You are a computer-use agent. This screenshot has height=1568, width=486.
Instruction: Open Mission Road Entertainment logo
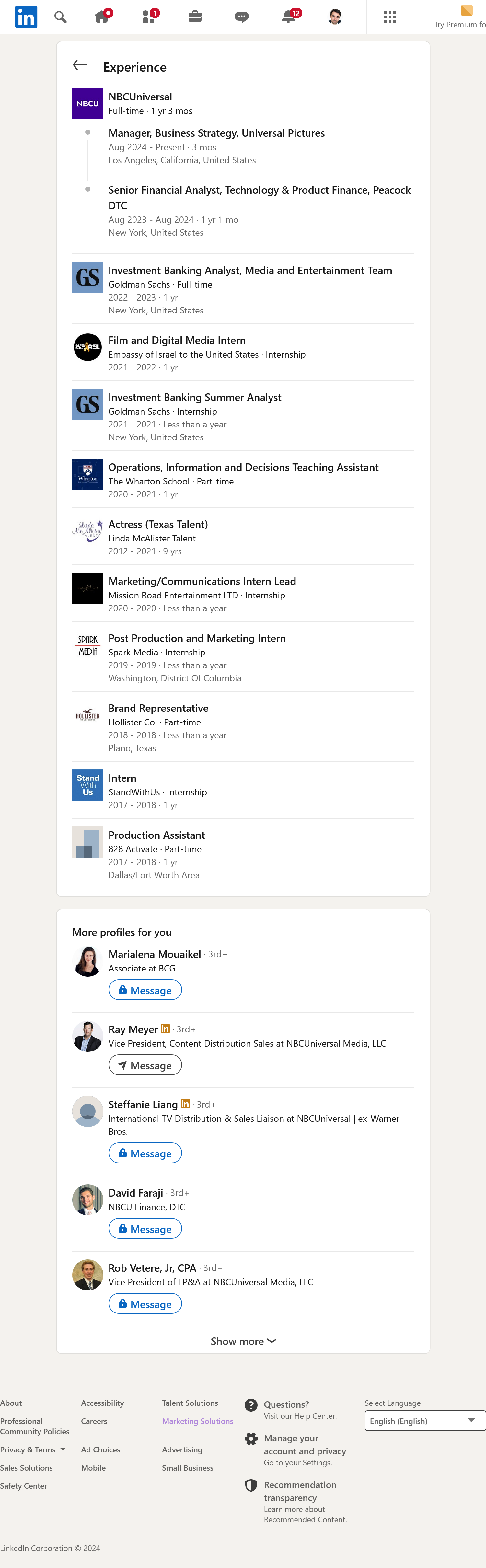88,589
